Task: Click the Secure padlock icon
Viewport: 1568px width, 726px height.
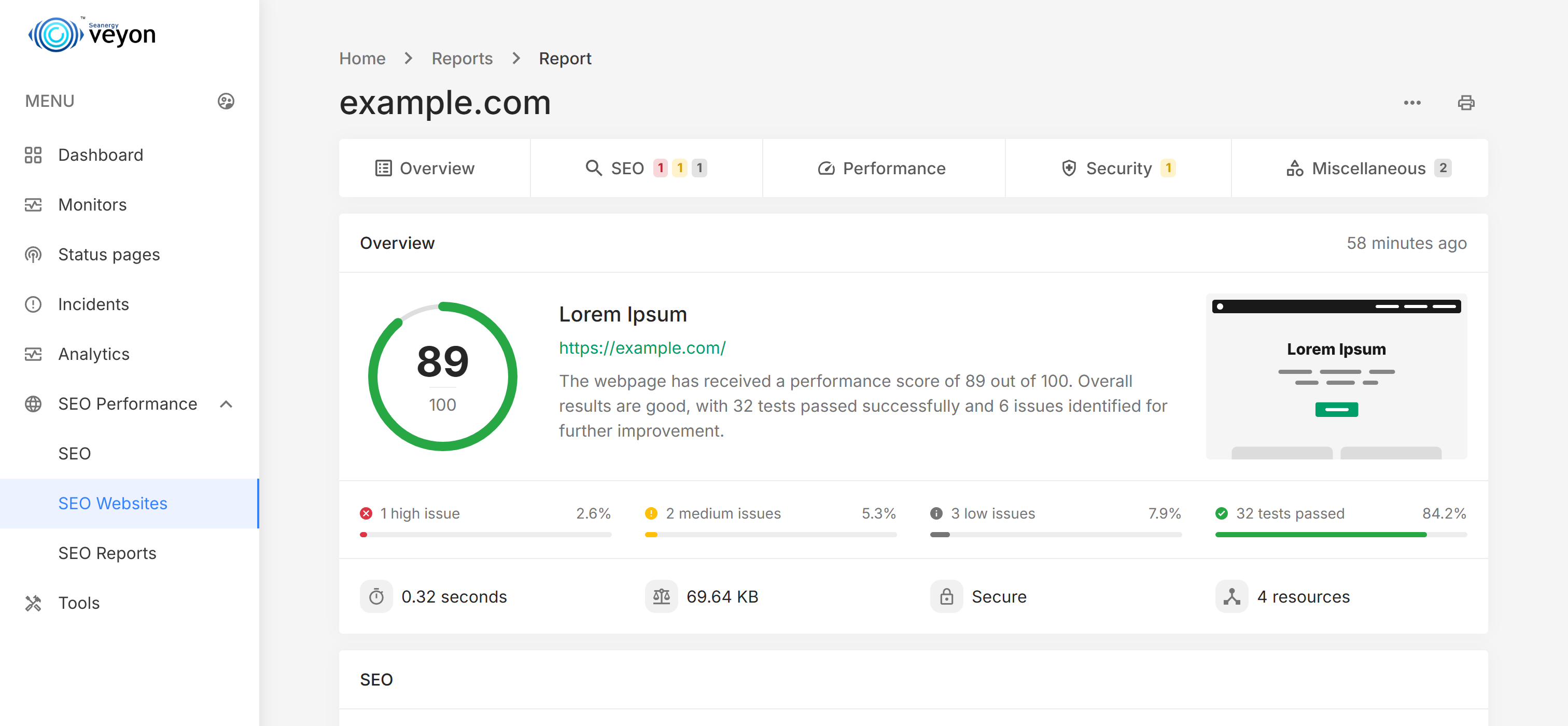Action: pyautogui.click(x=946, y=596)
